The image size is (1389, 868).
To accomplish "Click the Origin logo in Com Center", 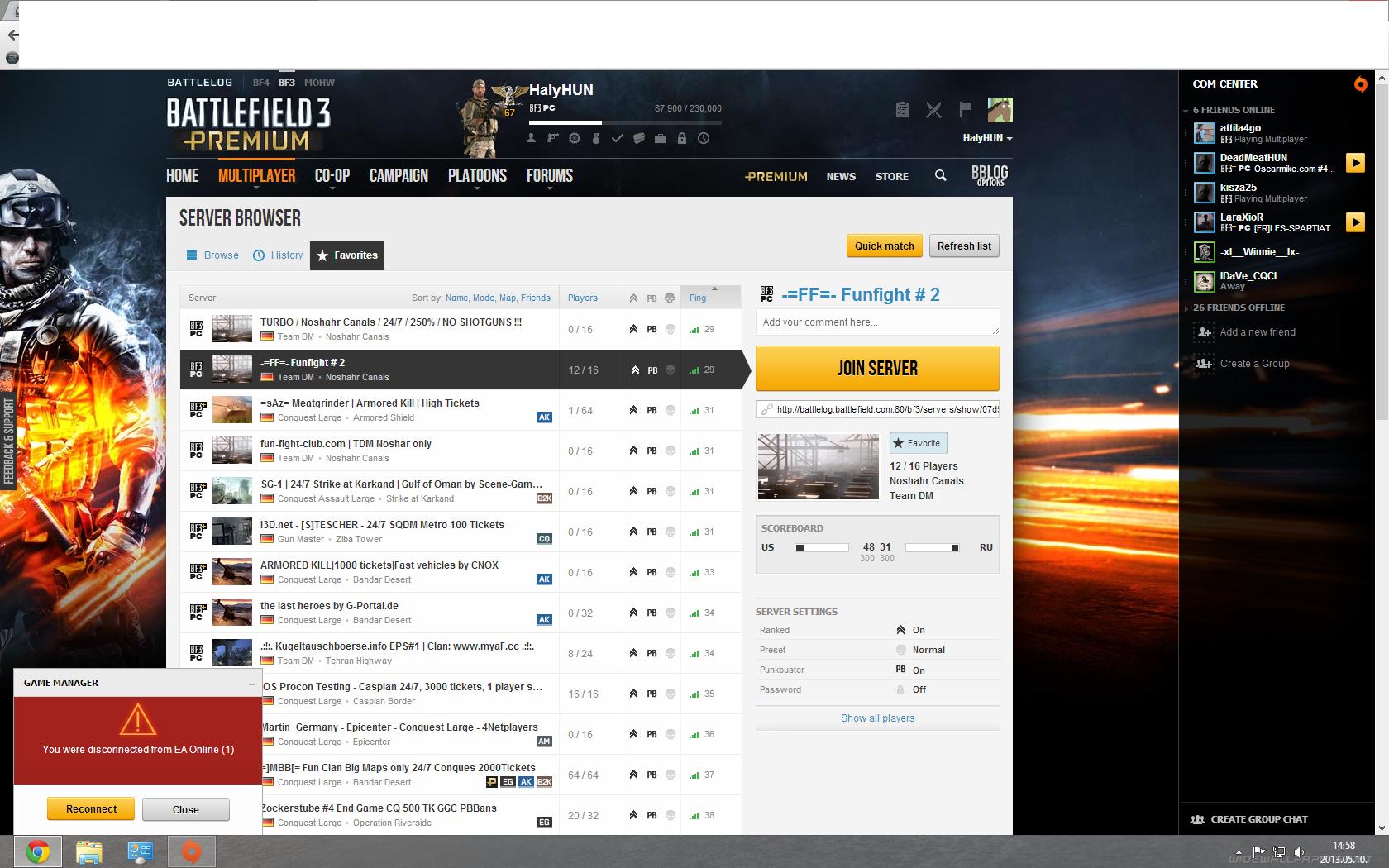I will (1360, 84).
